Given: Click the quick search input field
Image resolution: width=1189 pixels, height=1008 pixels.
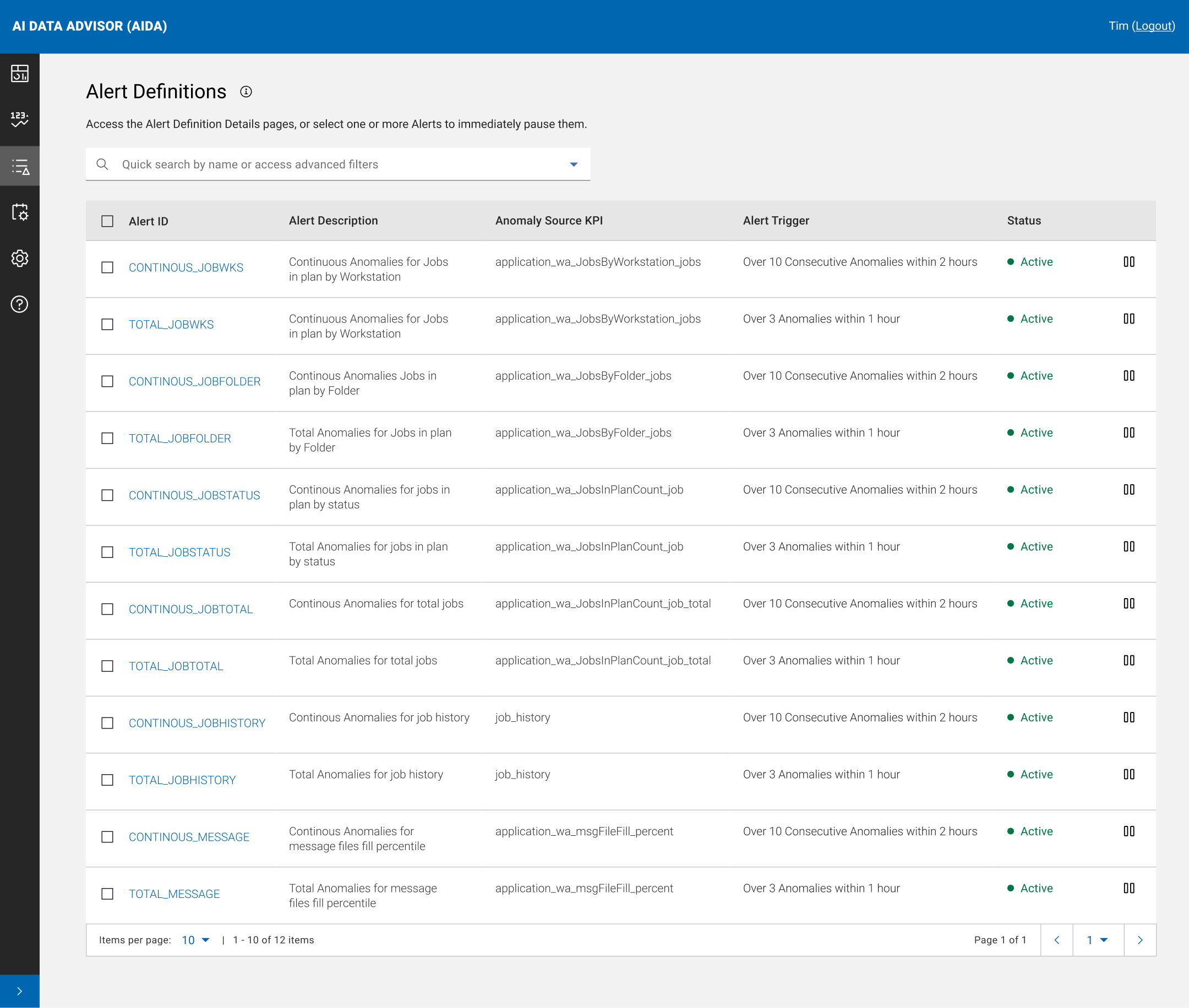Looking at the screenshot, I should click(337, 165).
